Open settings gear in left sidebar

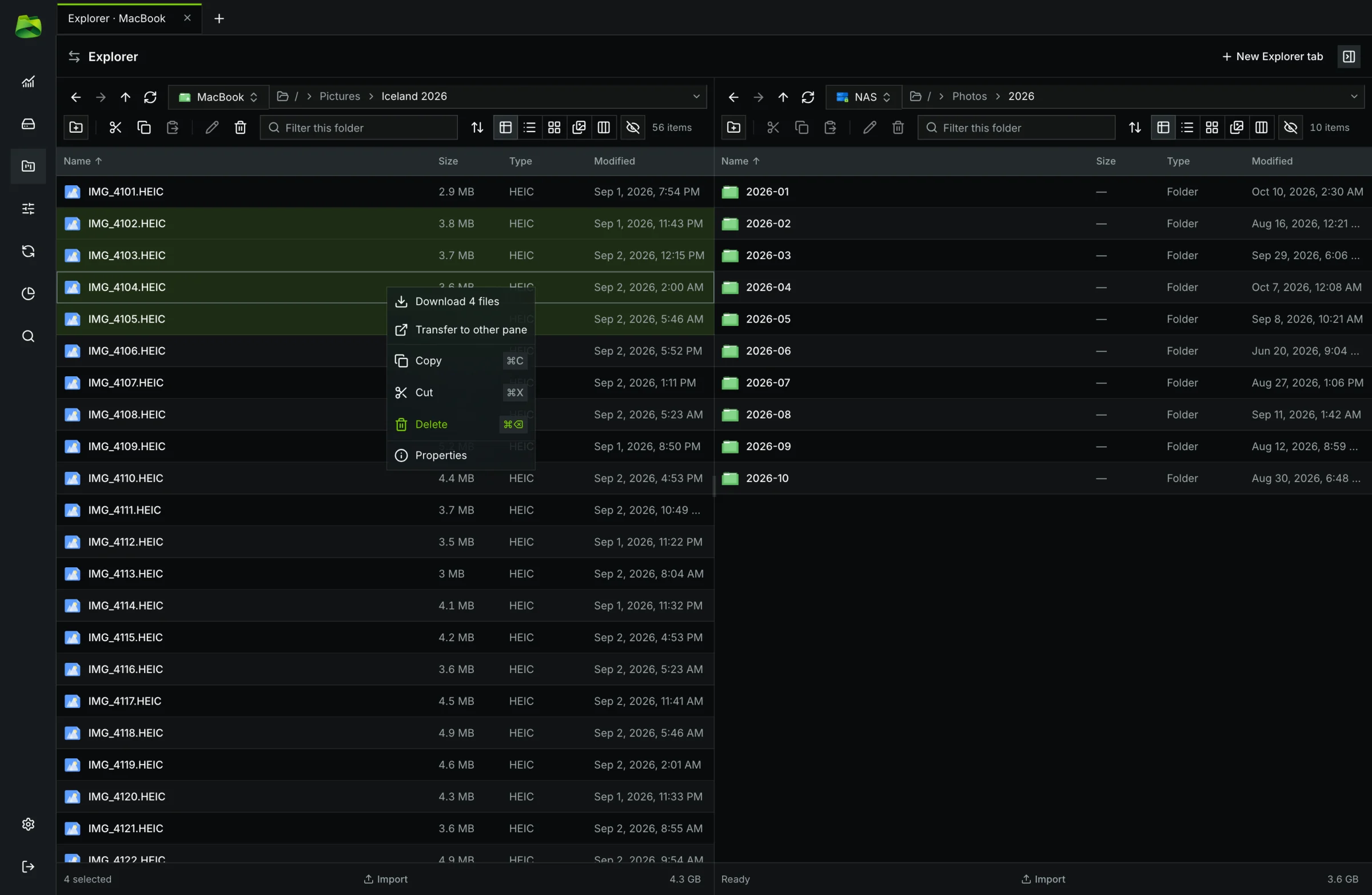pyautogui.click(x=27, y=824)
